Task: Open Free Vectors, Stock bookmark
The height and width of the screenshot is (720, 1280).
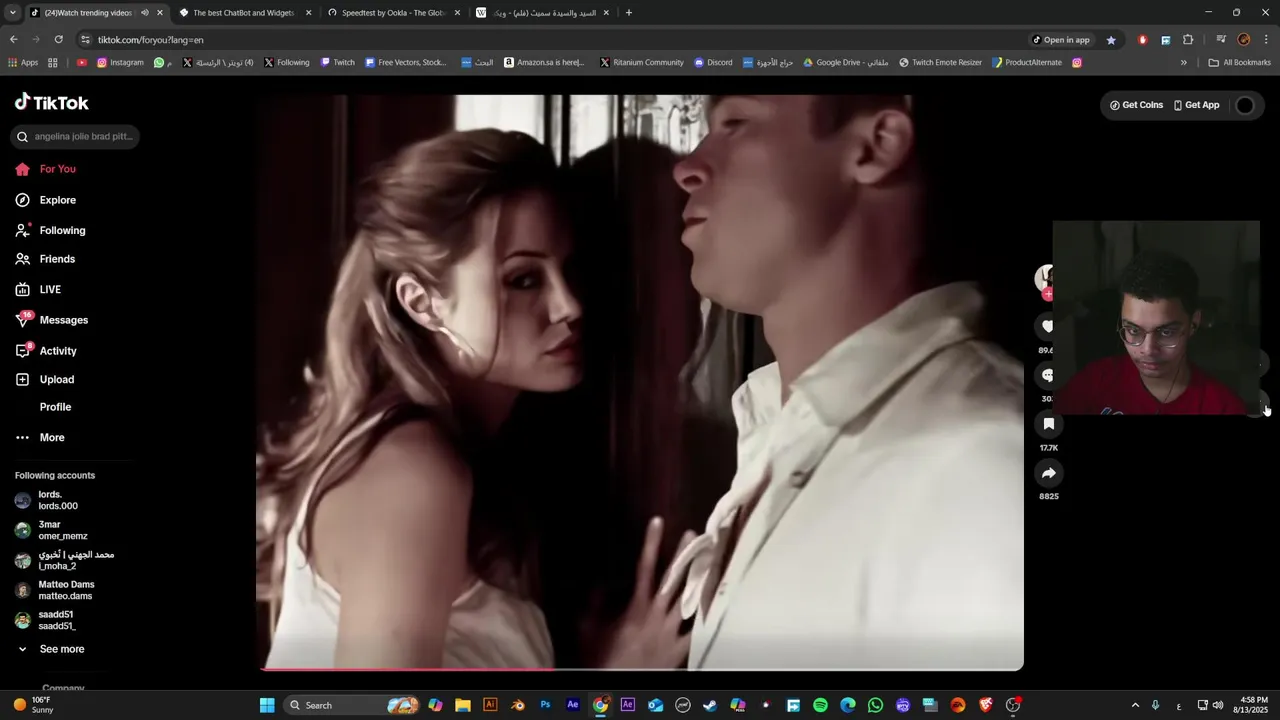Action: pyautogui.click(x=406, y=62)
